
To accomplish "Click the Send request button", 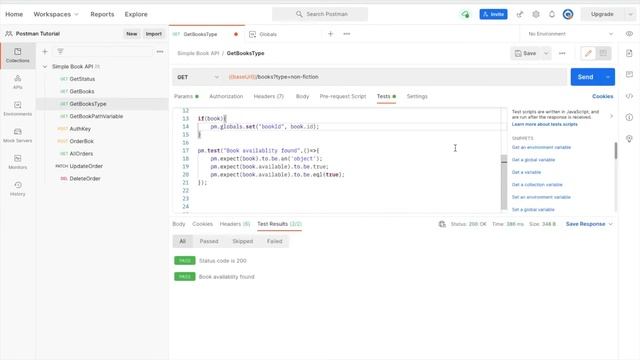I will pos(586,77).
